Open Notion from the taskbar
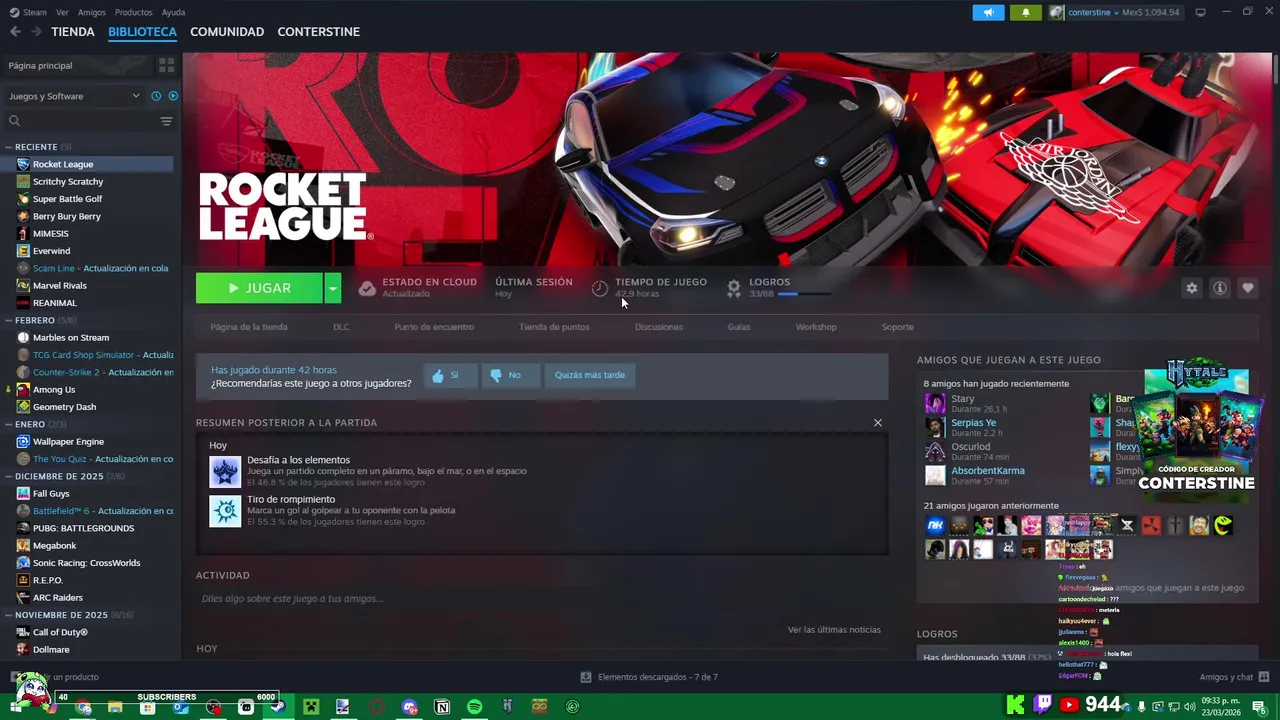 click(442, 707)
